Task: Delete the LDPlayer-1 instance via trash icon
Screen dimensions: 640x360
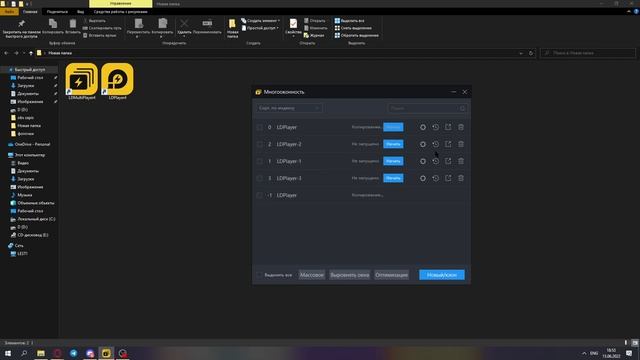Action: click(461, 161)
